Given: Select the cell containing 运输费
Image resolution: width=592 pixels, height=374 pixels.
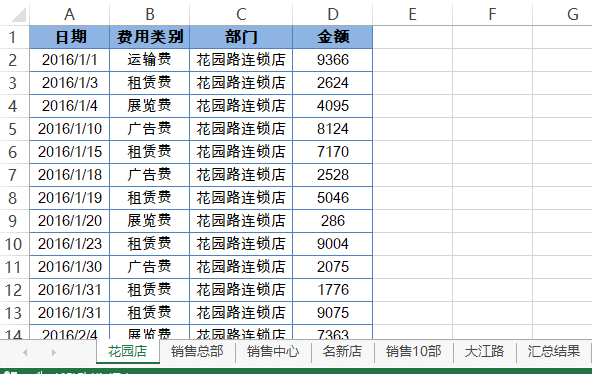Looking at the screenshot, I should [x=150, y=60].
